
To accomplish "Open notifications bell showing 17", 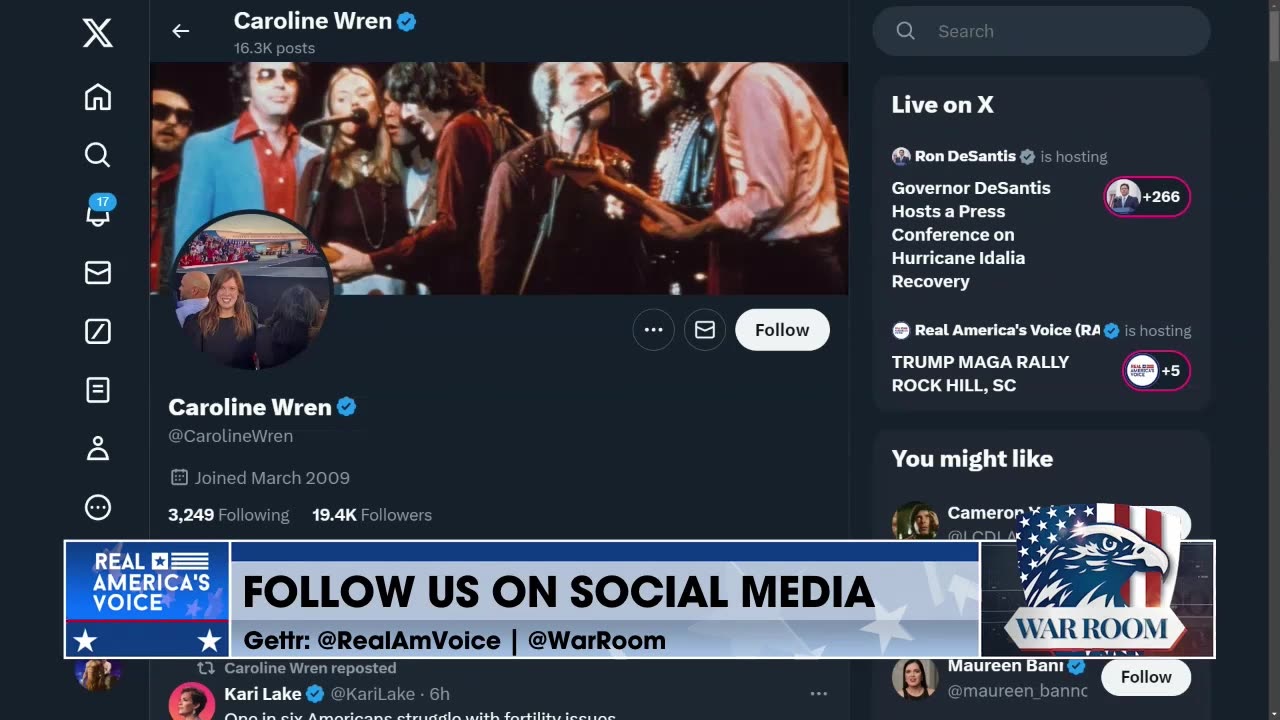I will tap(98, 212).
